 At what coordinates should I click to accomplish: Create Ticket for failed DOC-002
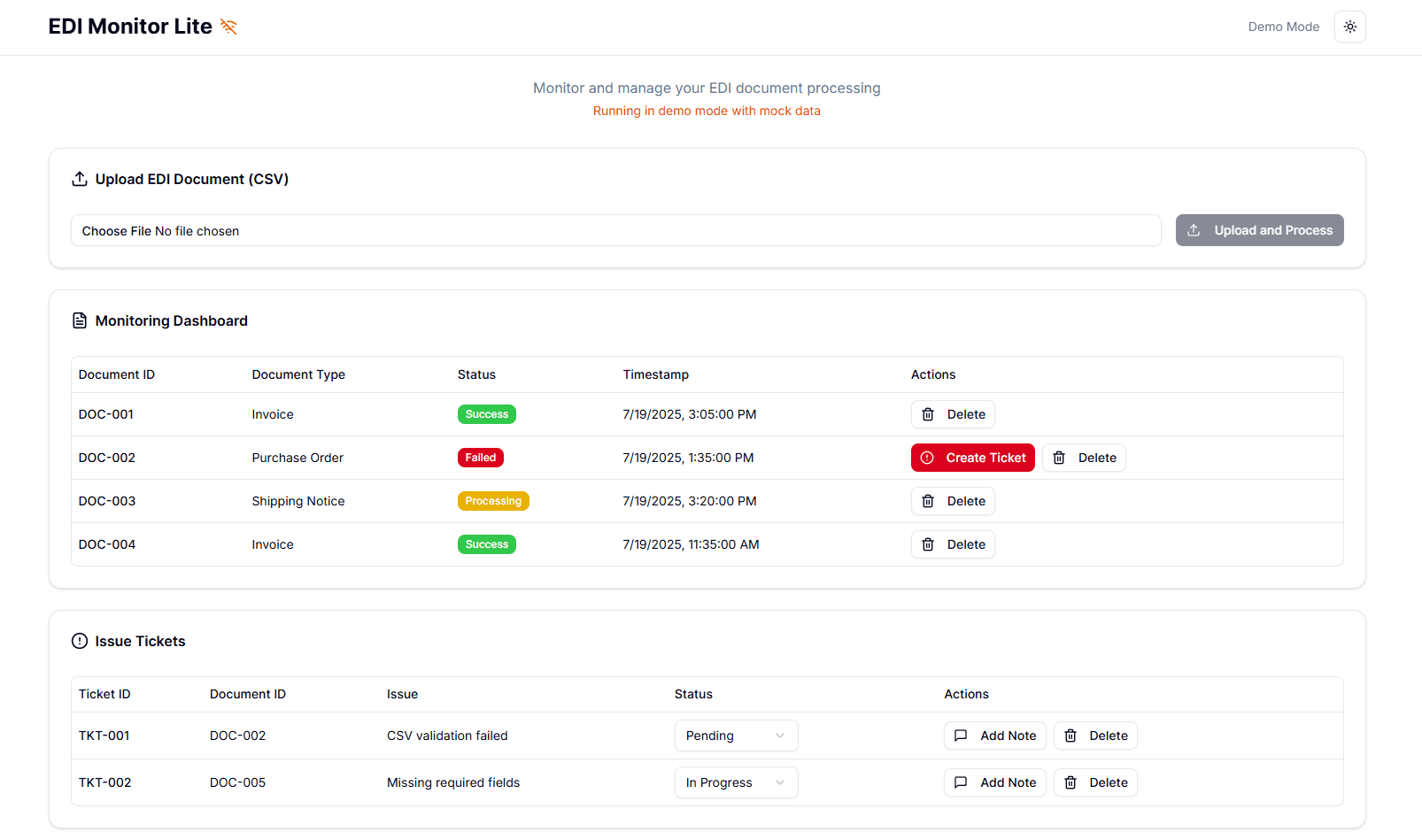[x=972, y=458]
